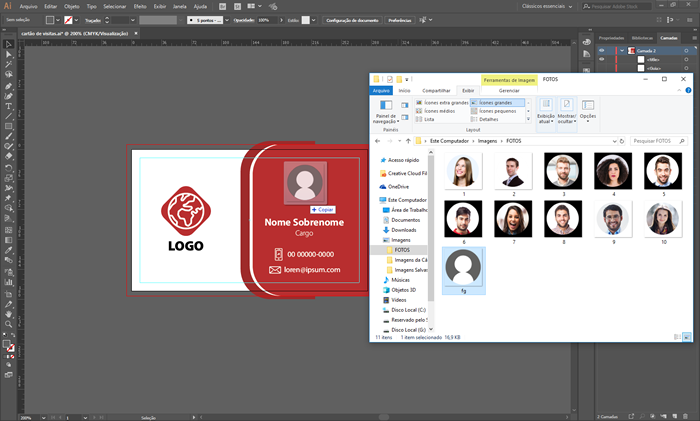Viewport: 700px width, 421px height.
Task: Select the Column Graph tool
Action: click(x=8, y=282)
